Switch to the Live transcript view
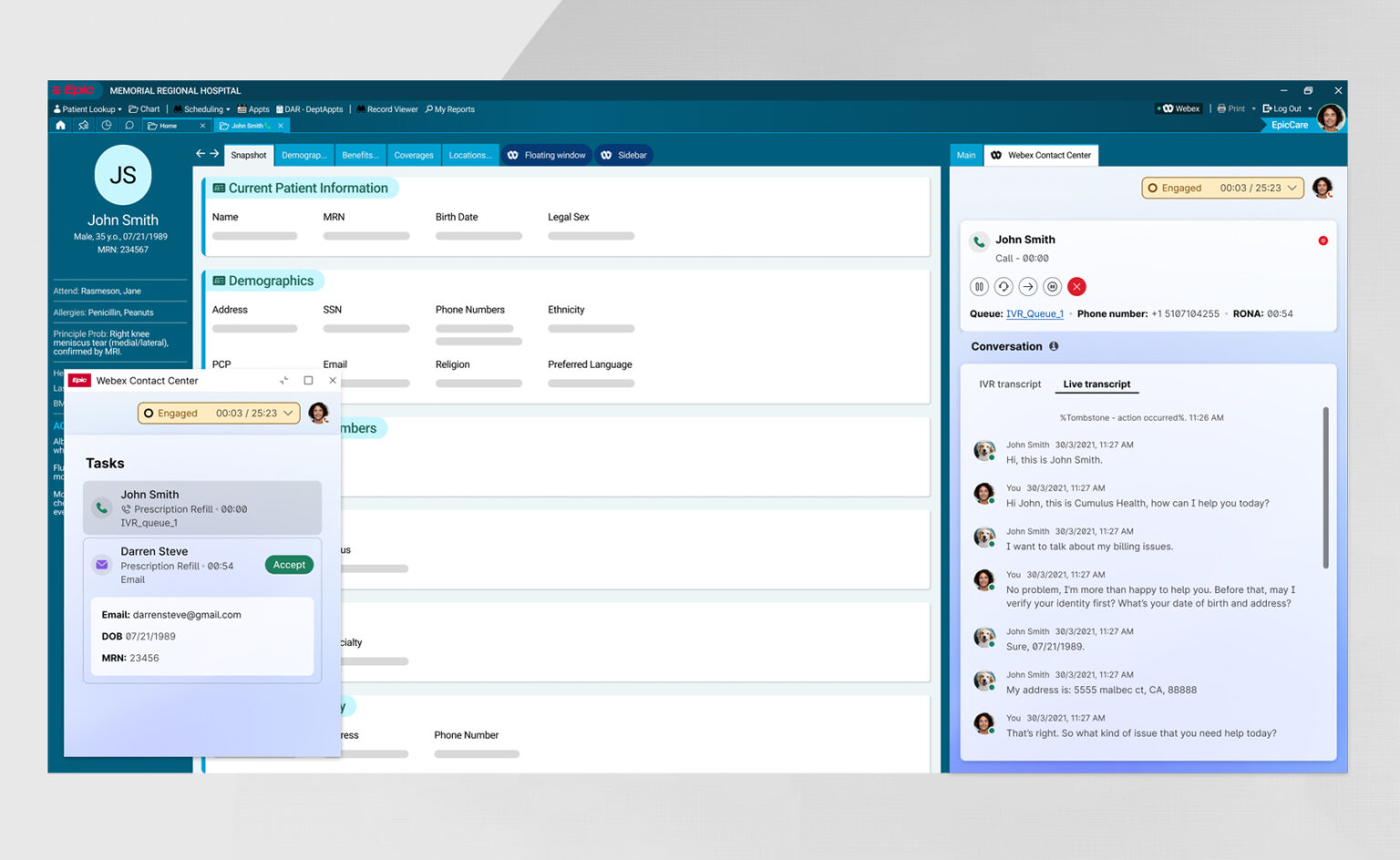Viewport: 1400px width, 860px height. click(x=1096, y=384)
